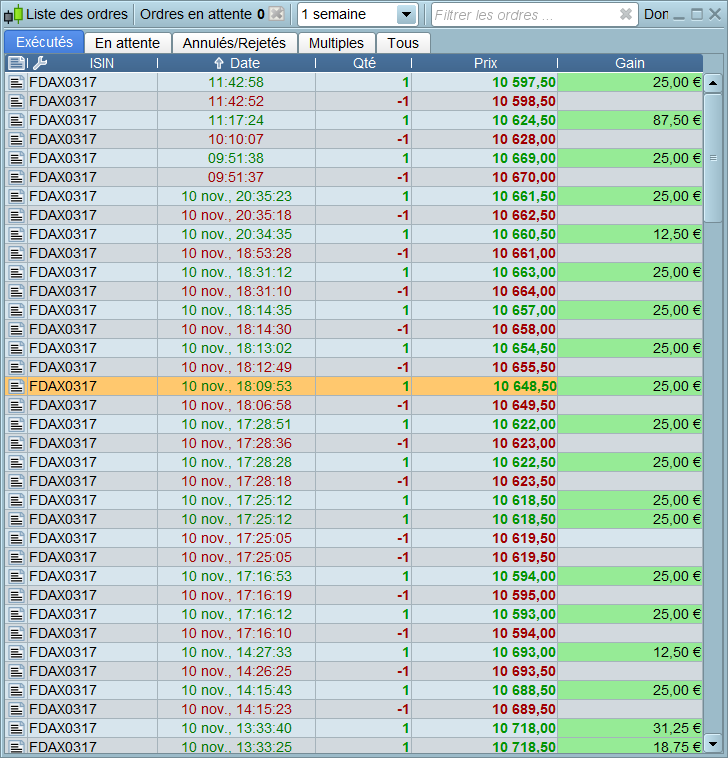Sort by the Gain column header

[629, 63]
